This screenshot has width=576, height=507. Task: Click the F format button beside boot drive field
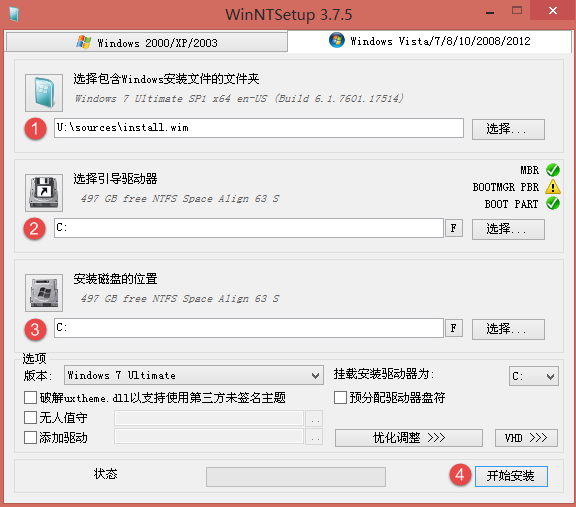coord(454,229)
